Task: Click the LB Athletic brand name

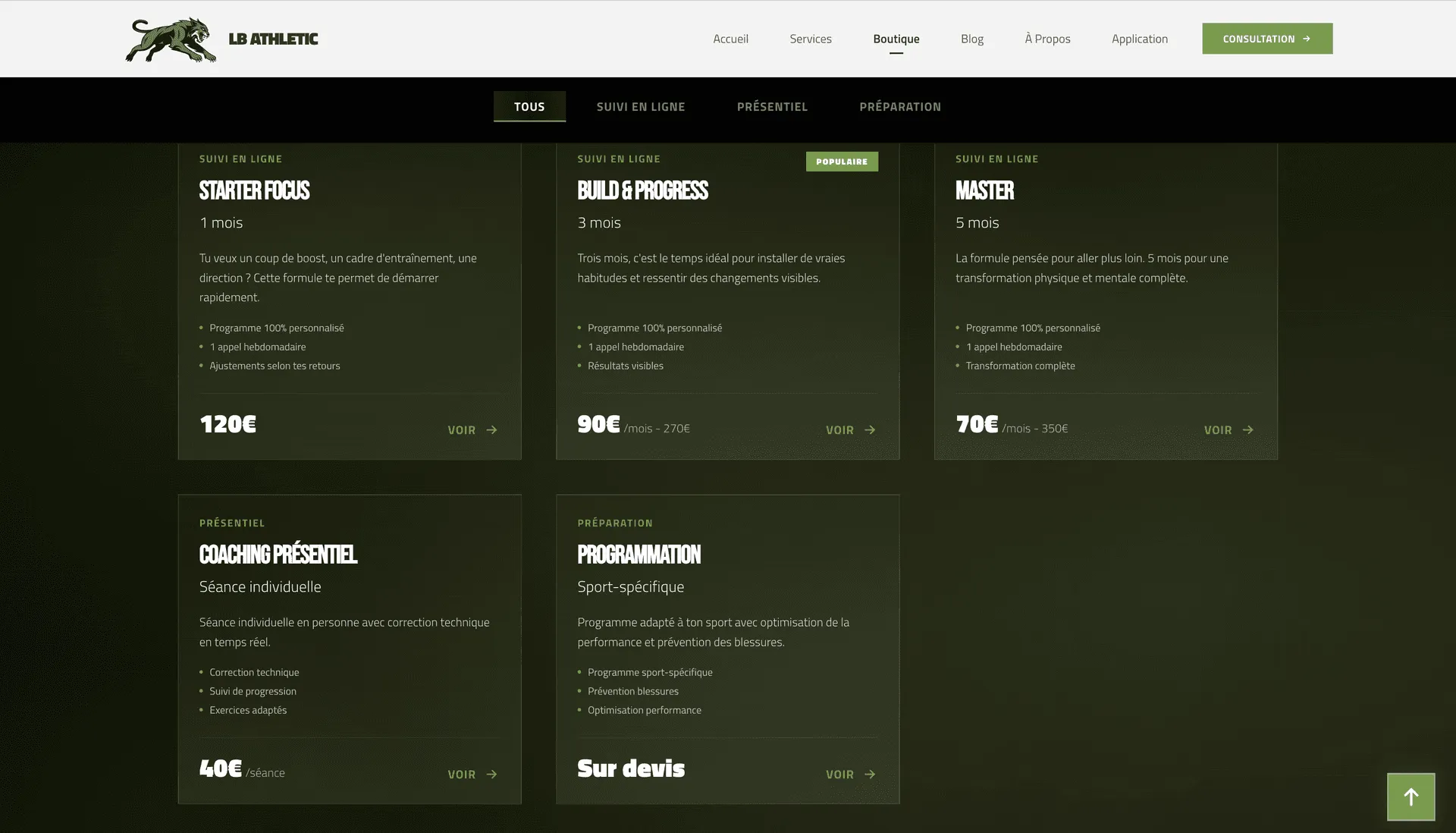Action: tap(273, 39)
